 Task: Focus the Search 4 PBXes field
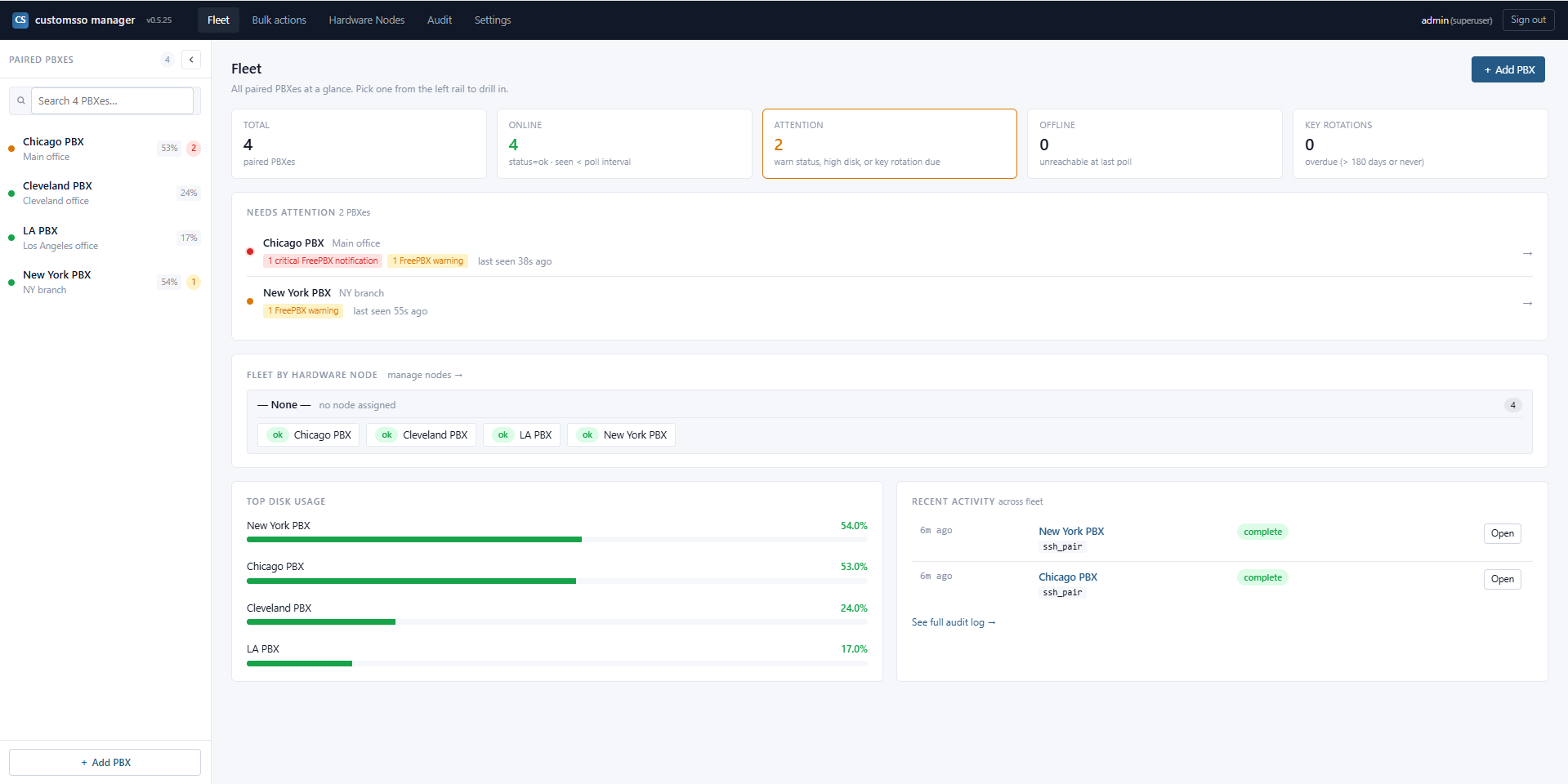113,101
